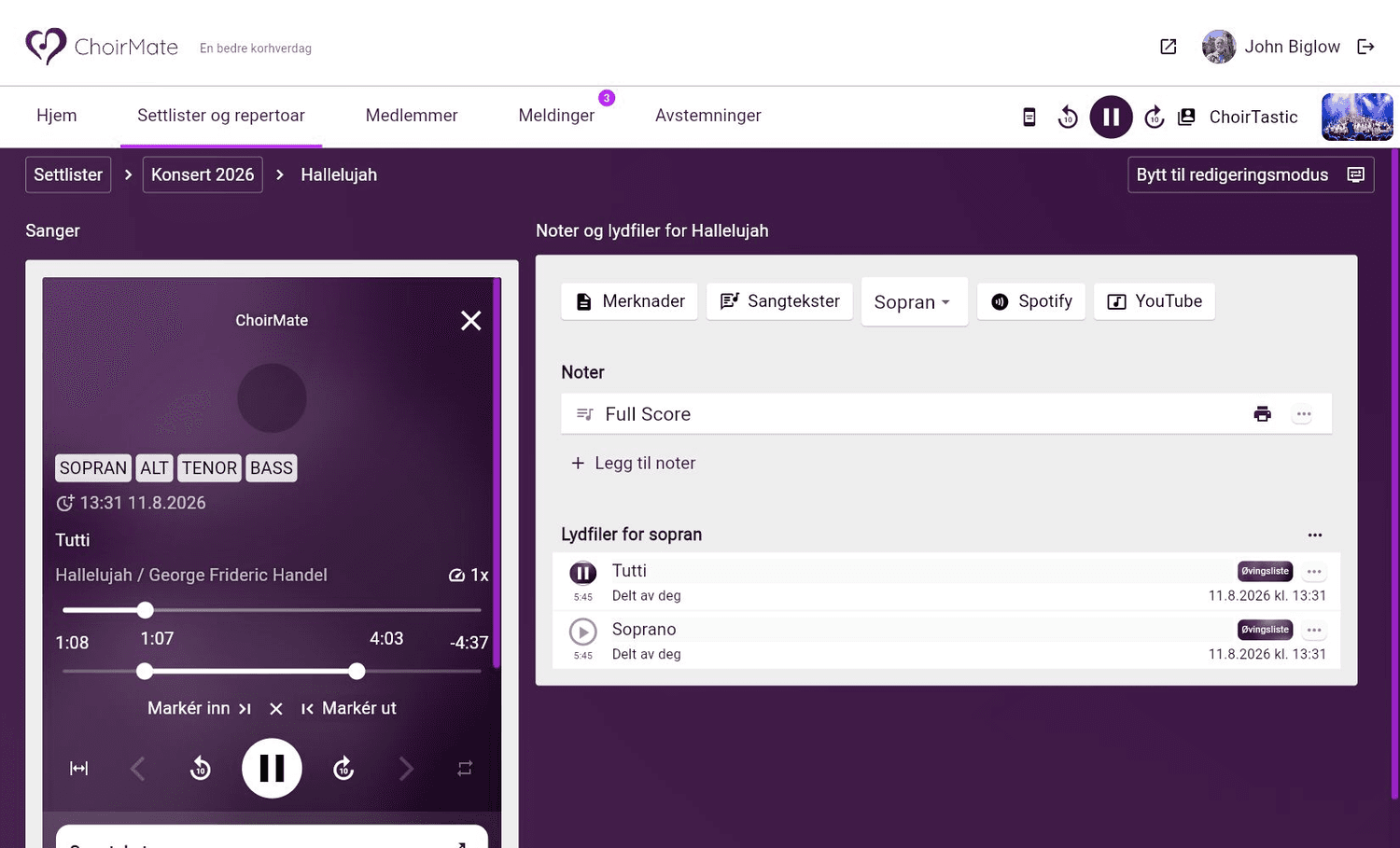Toggle repeat mode in the player
The height and width of the screenshot is (848, 1400).
pos(465,769)
